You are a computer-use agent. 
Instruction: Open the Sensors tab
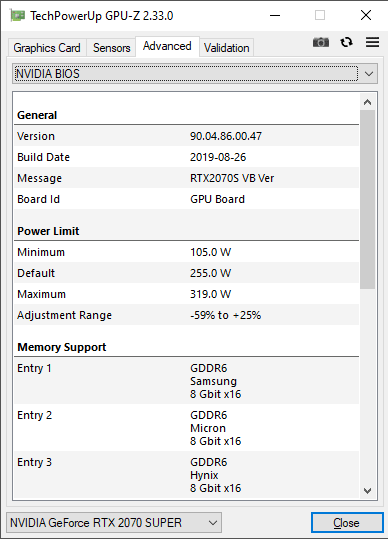111,48
